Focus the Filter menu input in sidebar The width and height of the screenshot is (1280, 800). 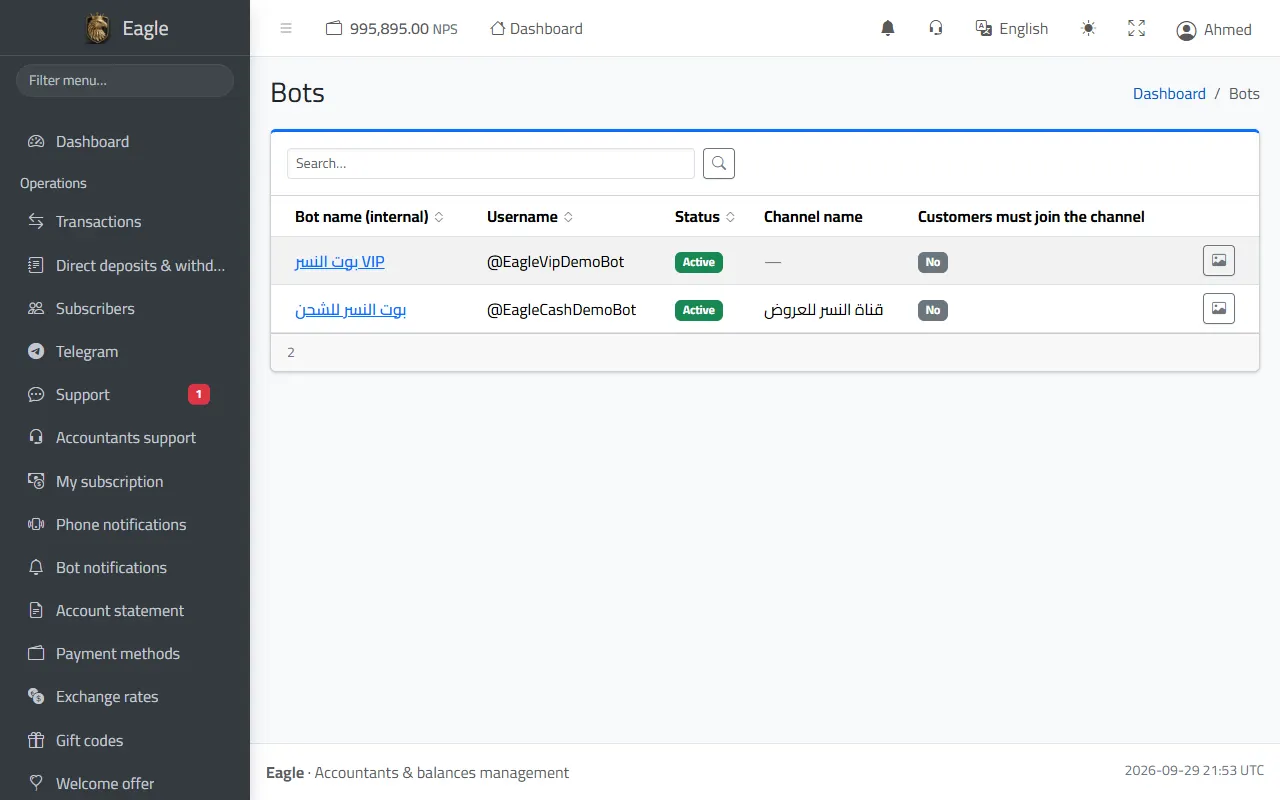click(125, 80)
